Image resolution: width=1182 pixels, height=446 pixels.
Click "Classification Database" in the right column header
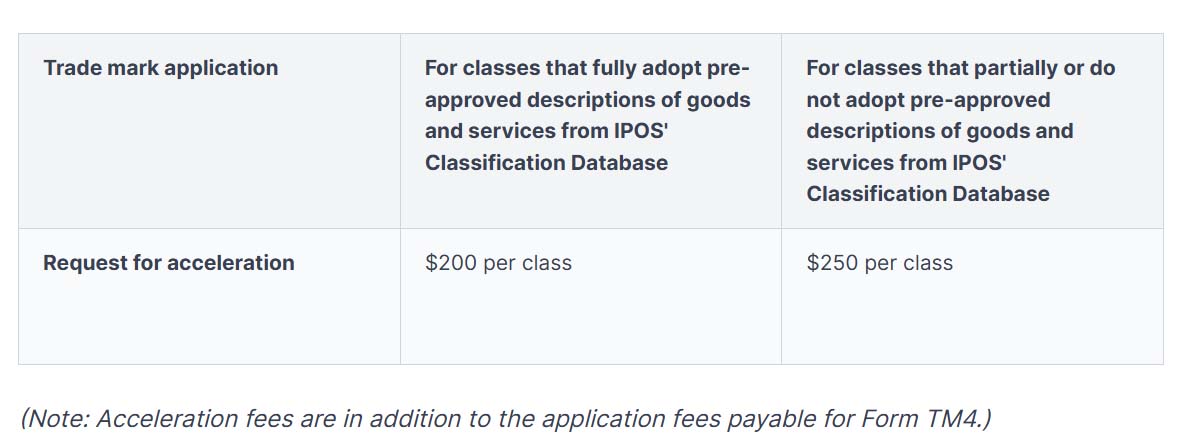[x=928, y=194]
